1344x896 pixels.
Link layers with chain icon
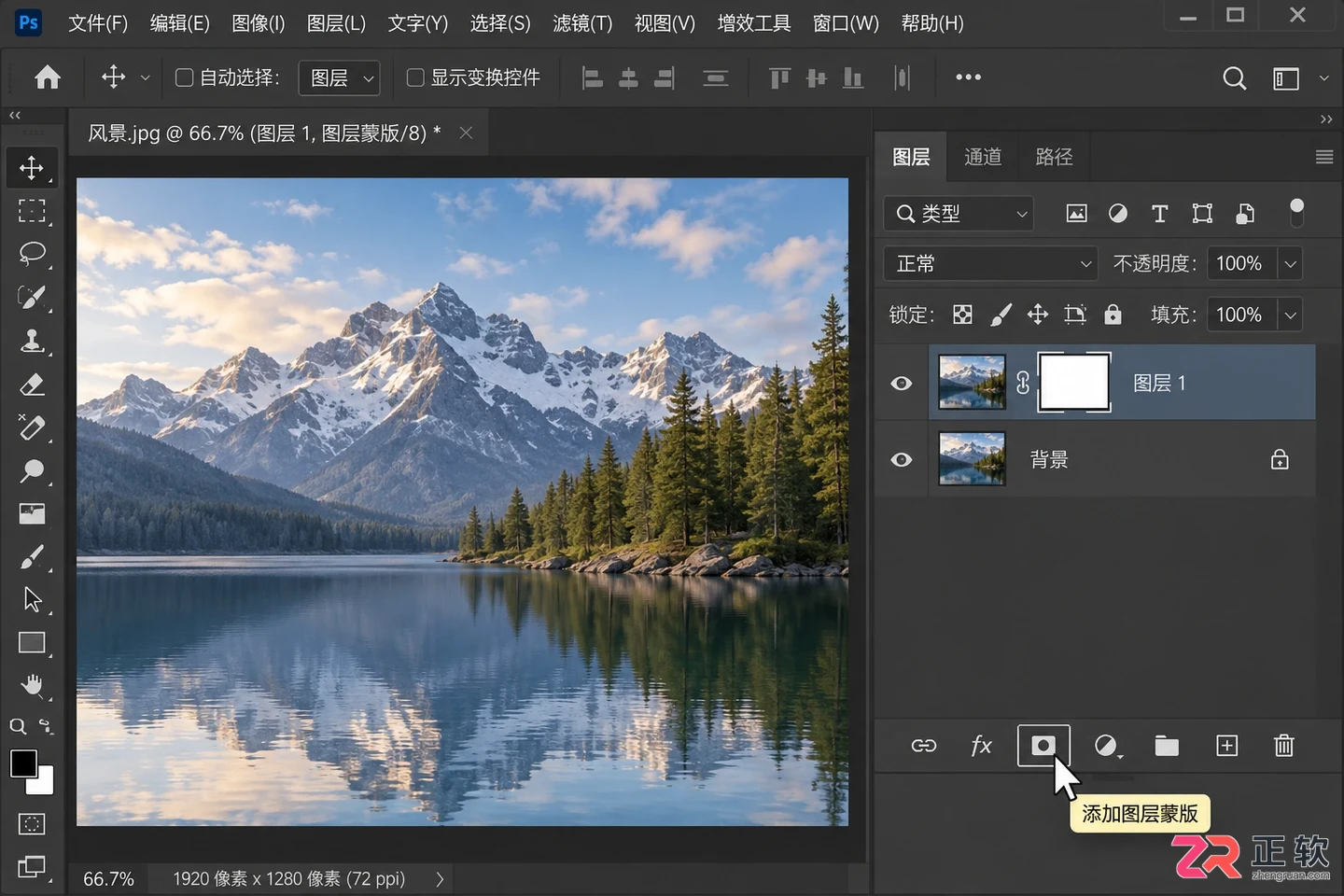click(923, 746)
